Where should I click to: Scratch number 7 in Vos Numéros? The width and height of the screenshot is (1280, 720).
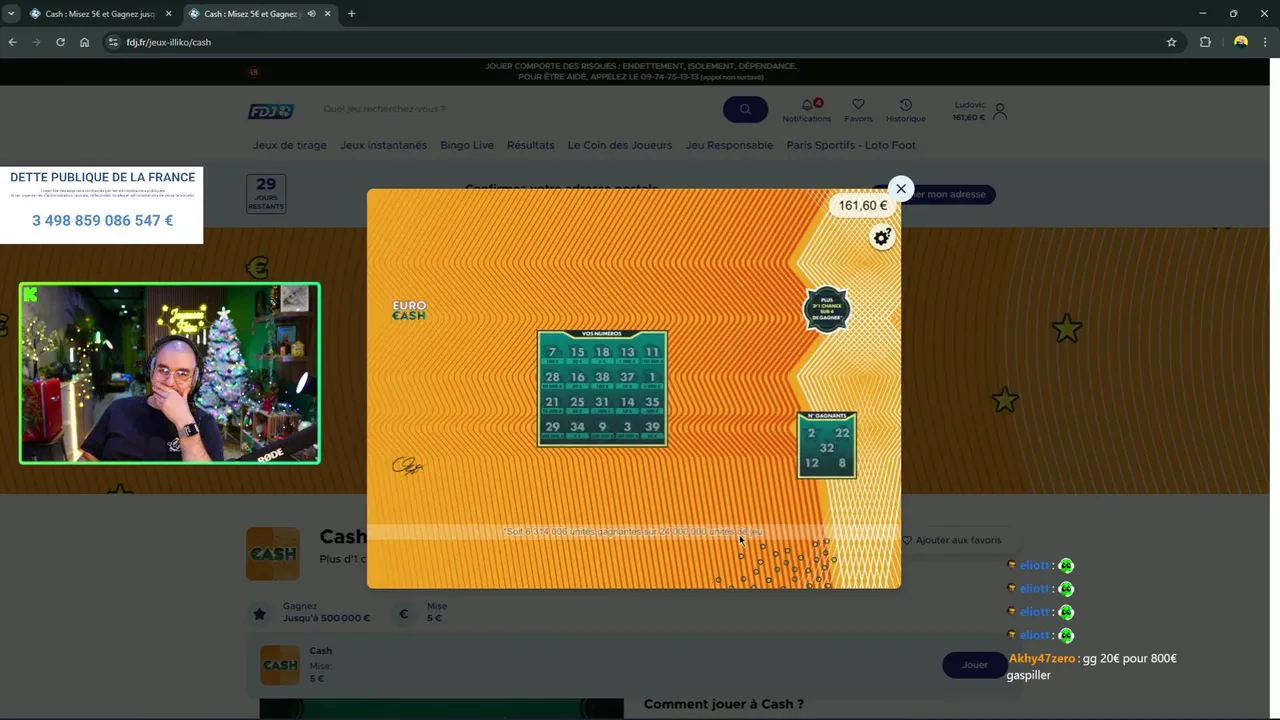coord(552,354)
